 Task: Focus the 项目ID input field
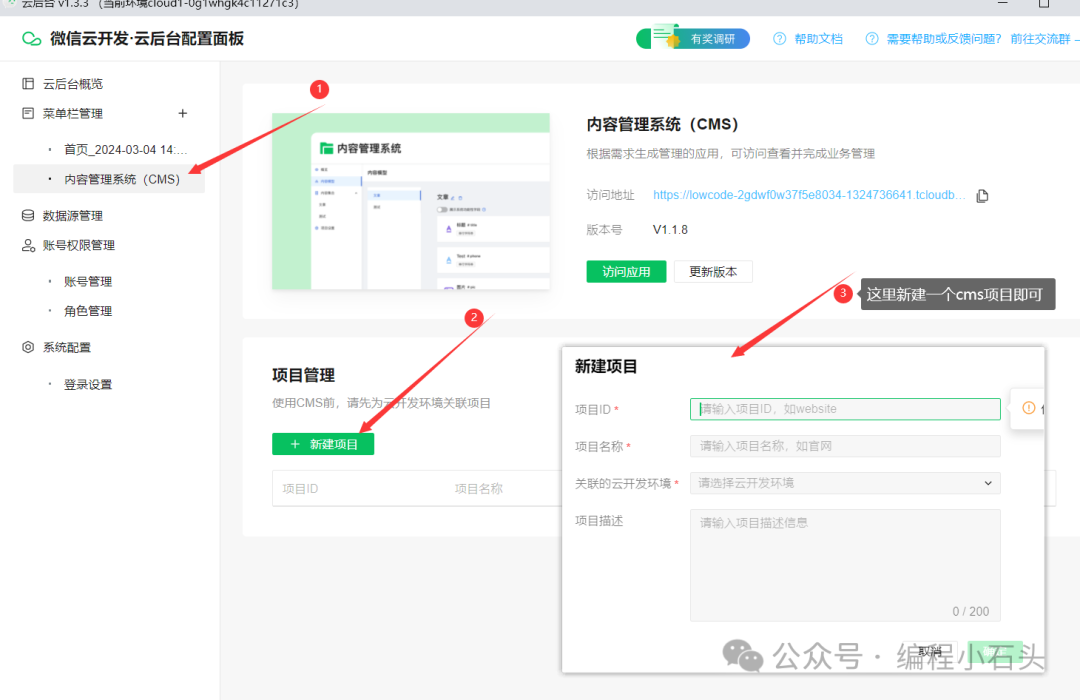point(845,409)
